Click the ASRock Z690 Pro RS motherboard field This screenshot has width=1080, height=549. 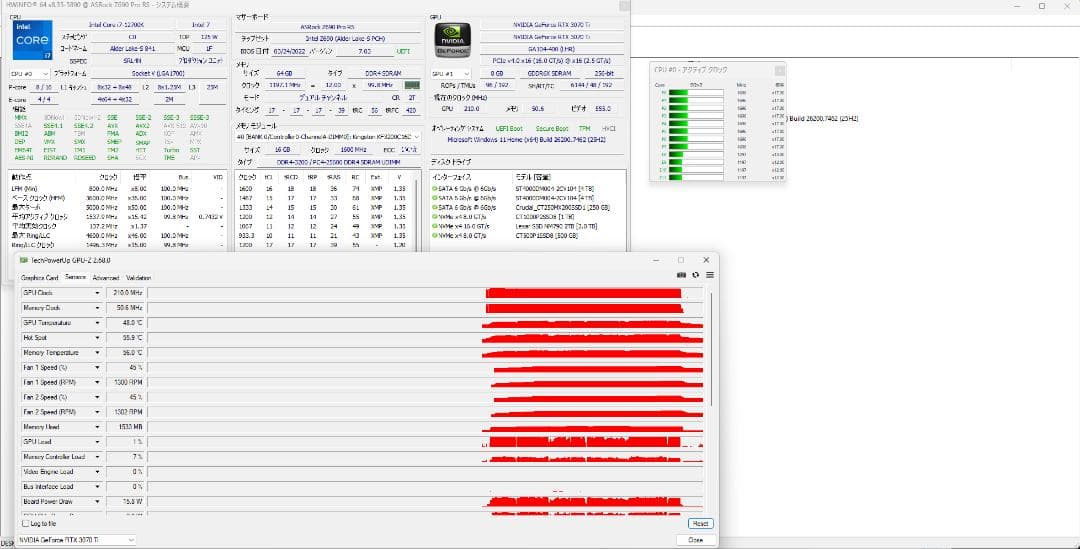[328, 26]
